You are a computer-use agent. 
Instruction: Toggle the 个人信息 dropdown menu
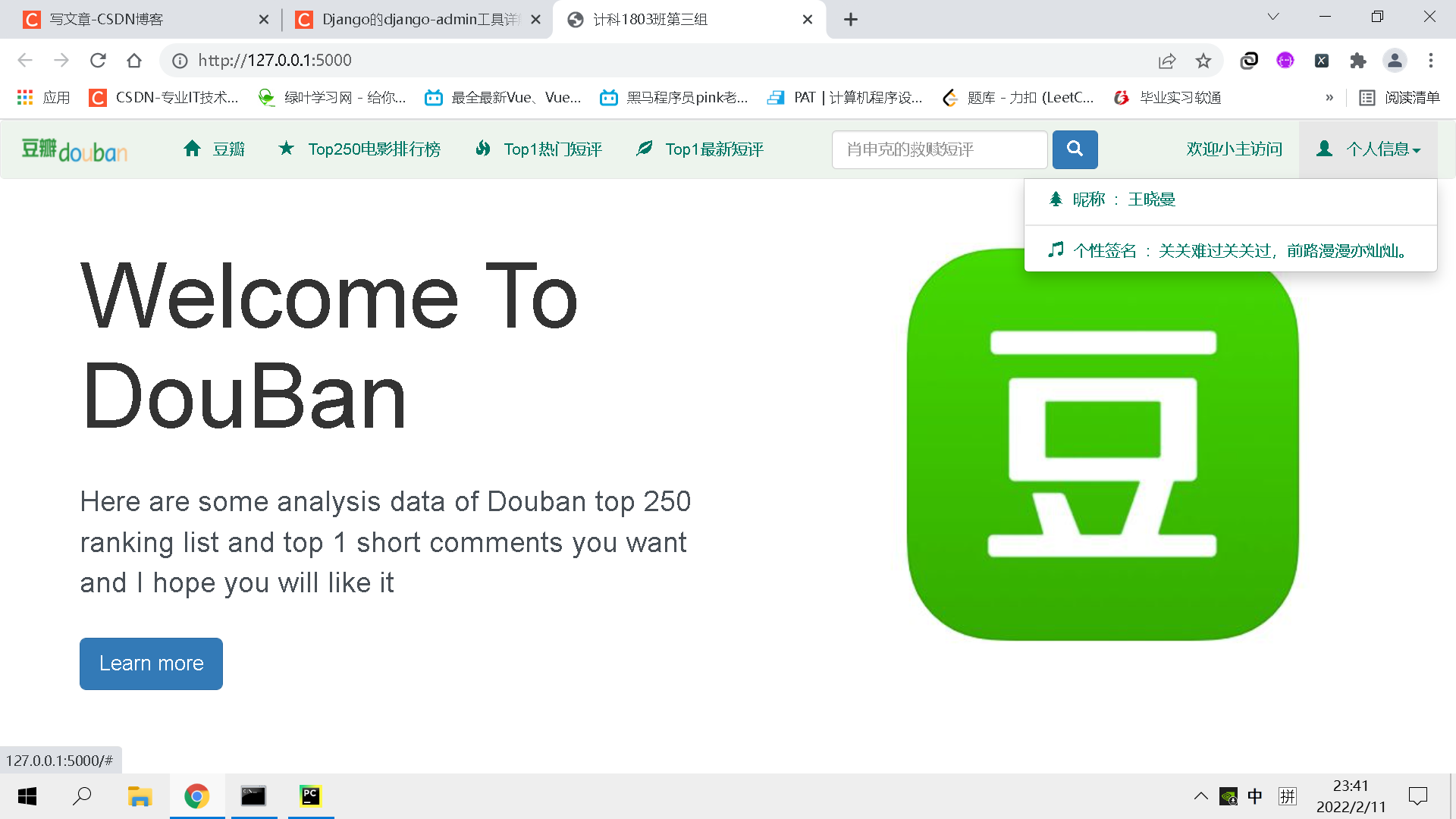pyautogui.click(x=1370, y=149)
